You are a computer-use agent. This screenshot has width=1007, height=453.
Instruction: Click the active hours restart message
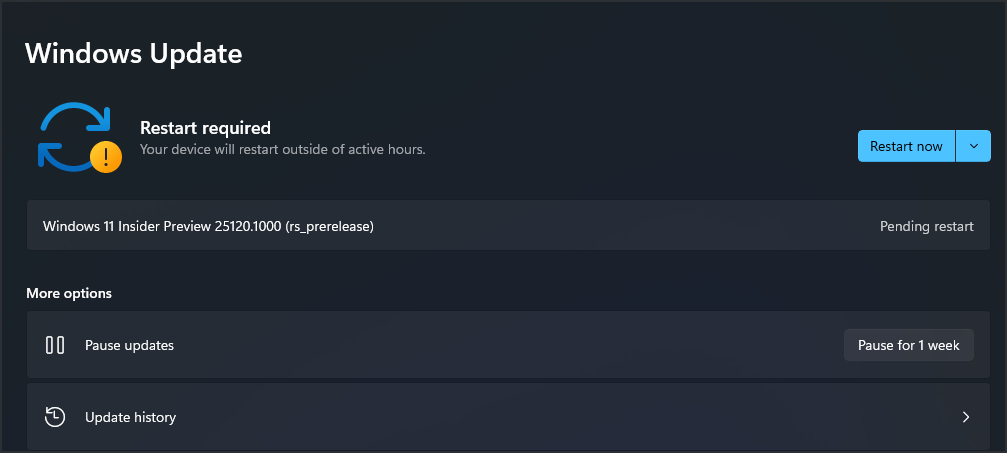[283, 149]
